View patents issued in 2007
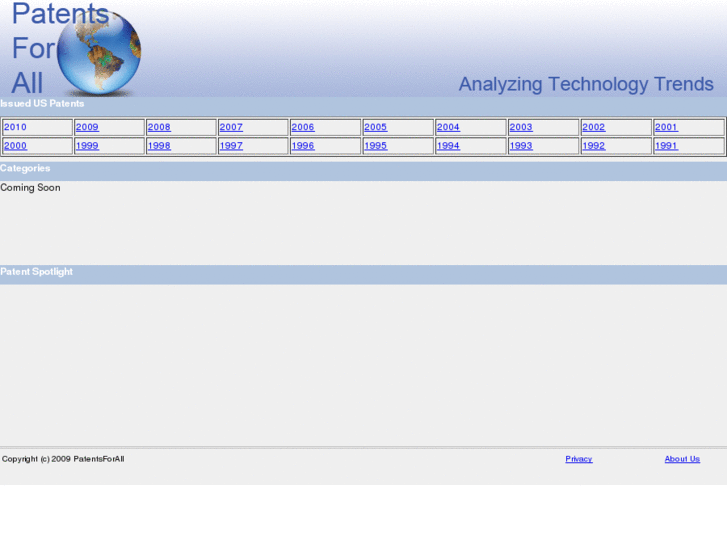Image resolution: width=727 pixels, height=545 pixels. (231, 127)
